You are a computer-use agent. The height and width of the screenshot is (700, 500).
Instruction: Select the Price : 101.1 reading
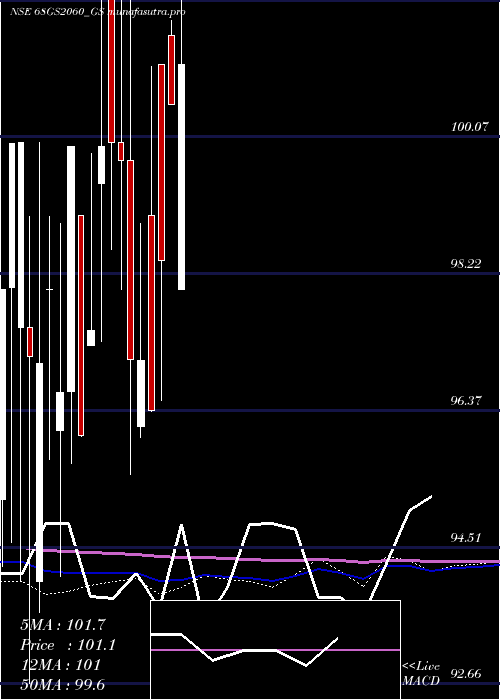coord(68,645)
